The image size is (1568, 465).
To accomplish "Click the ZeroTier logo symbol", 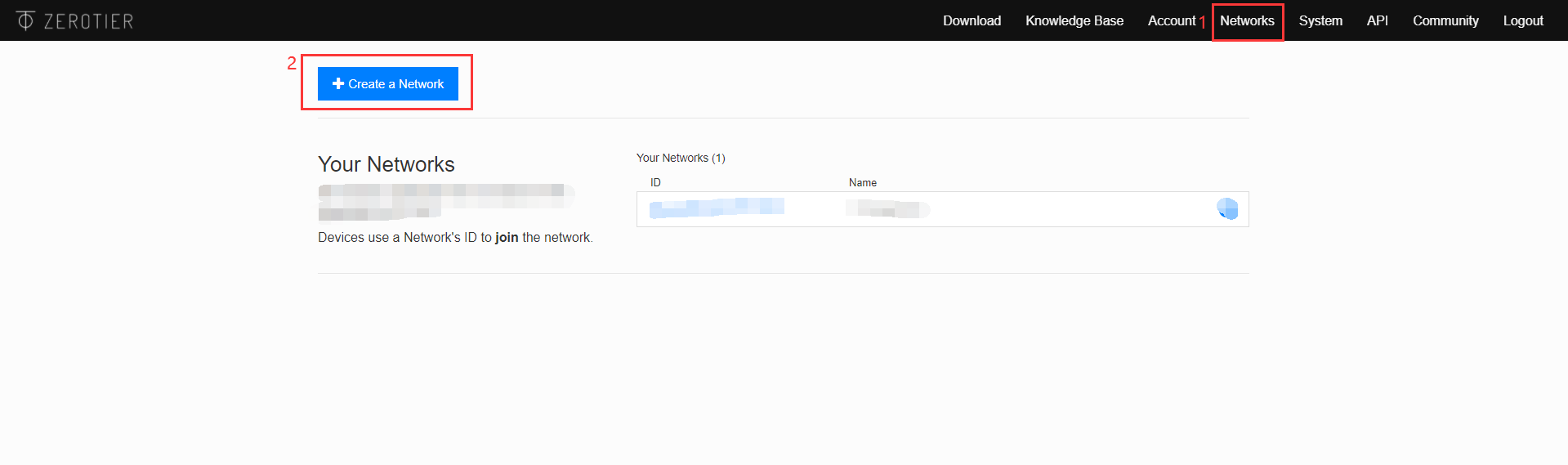I will [x=25, y=20].
